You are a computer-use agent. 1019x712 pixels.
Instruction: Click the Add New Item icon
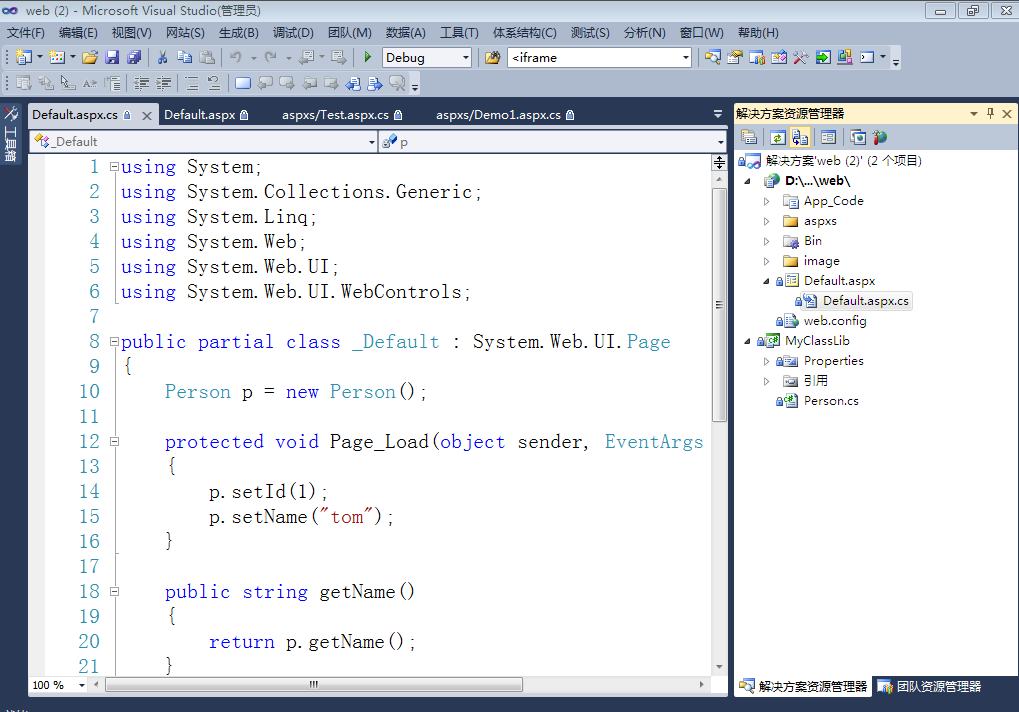[57, 57]
